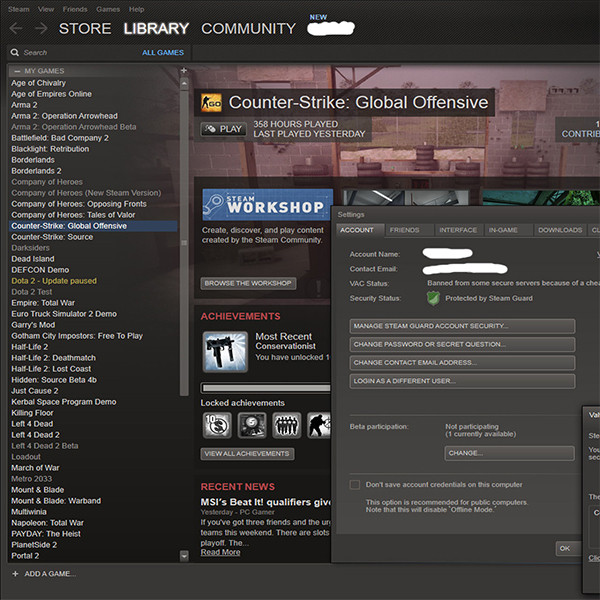This screenshot has width=600, height=600.
Task: Select Age of Chivalry in the games list
Action: coord(38,83)
